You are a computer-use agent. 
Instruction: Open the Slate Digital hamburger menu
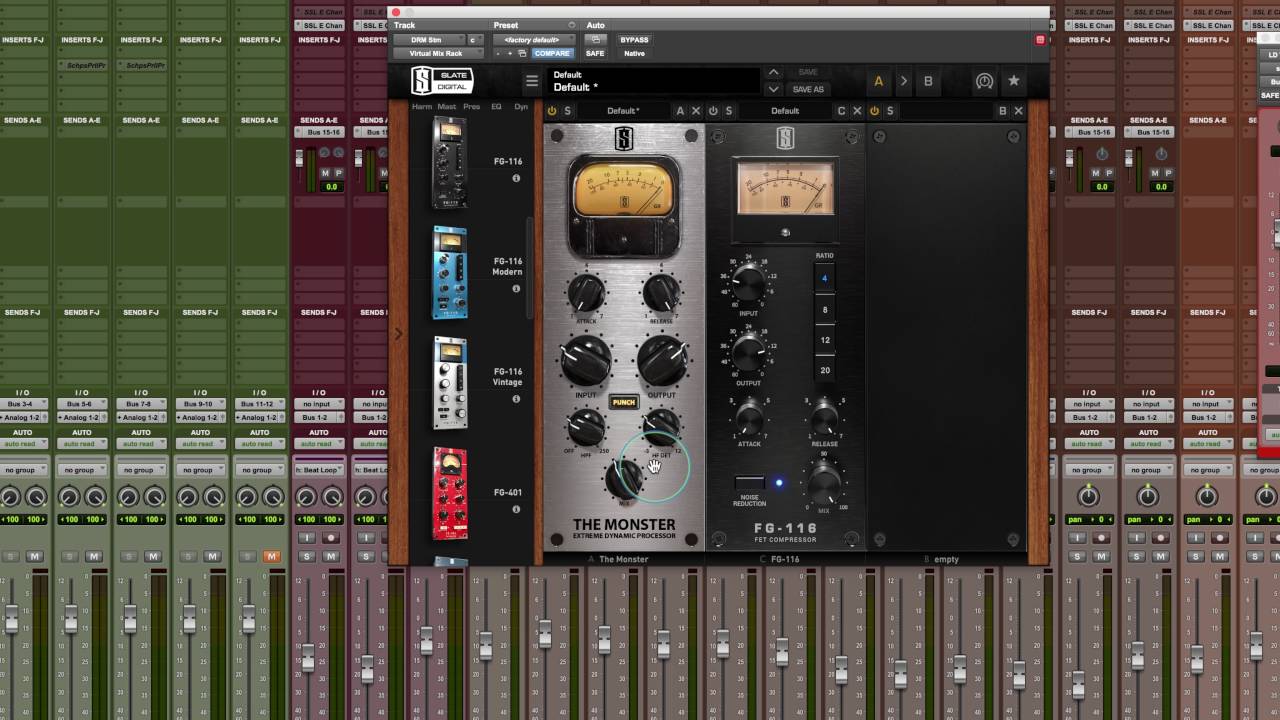coord(532,82)
